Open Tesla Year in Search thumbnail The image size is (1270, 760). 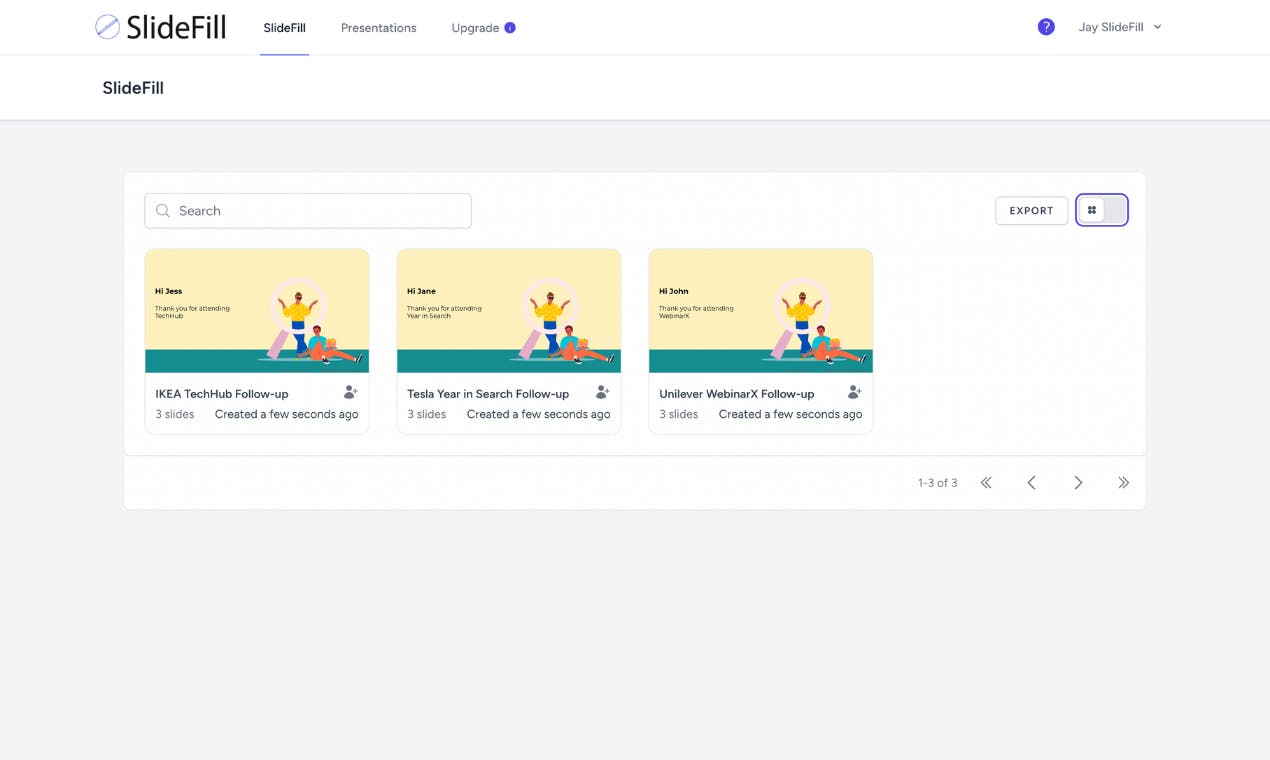coord(509,311)
